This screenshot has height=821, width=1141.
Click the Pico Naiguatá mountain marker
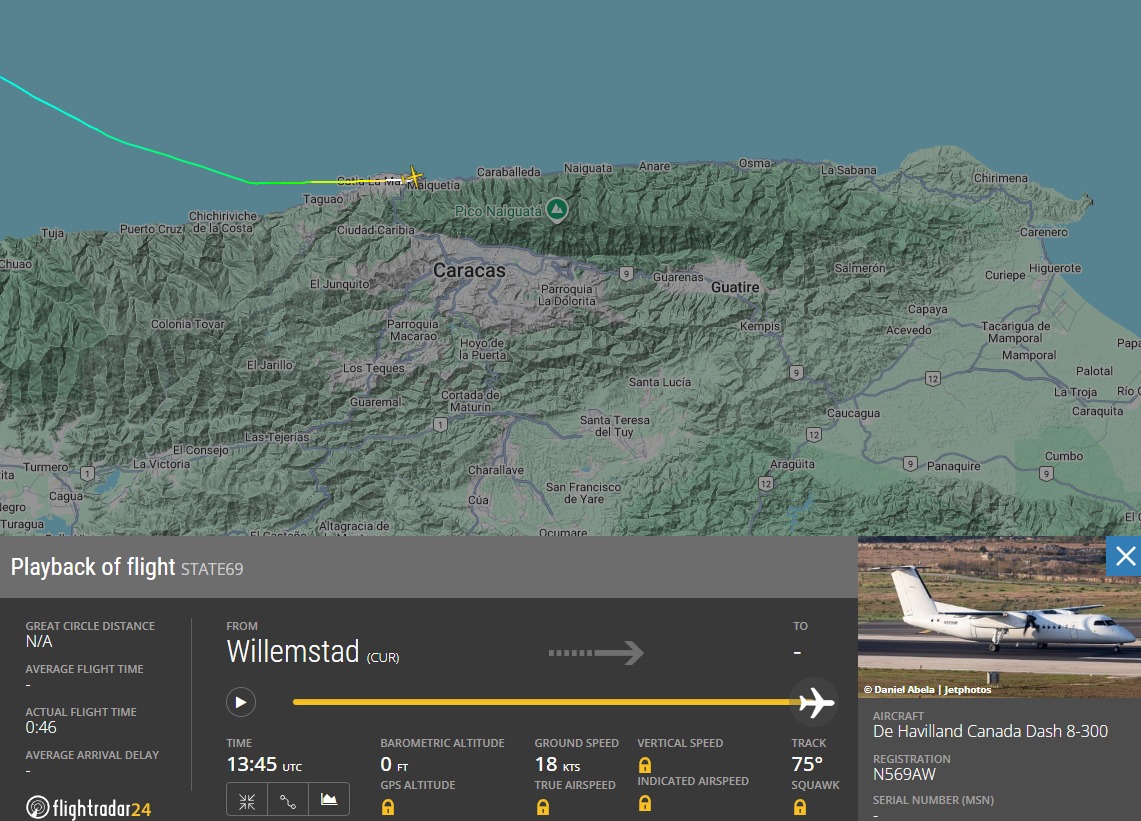coord(558,209)
